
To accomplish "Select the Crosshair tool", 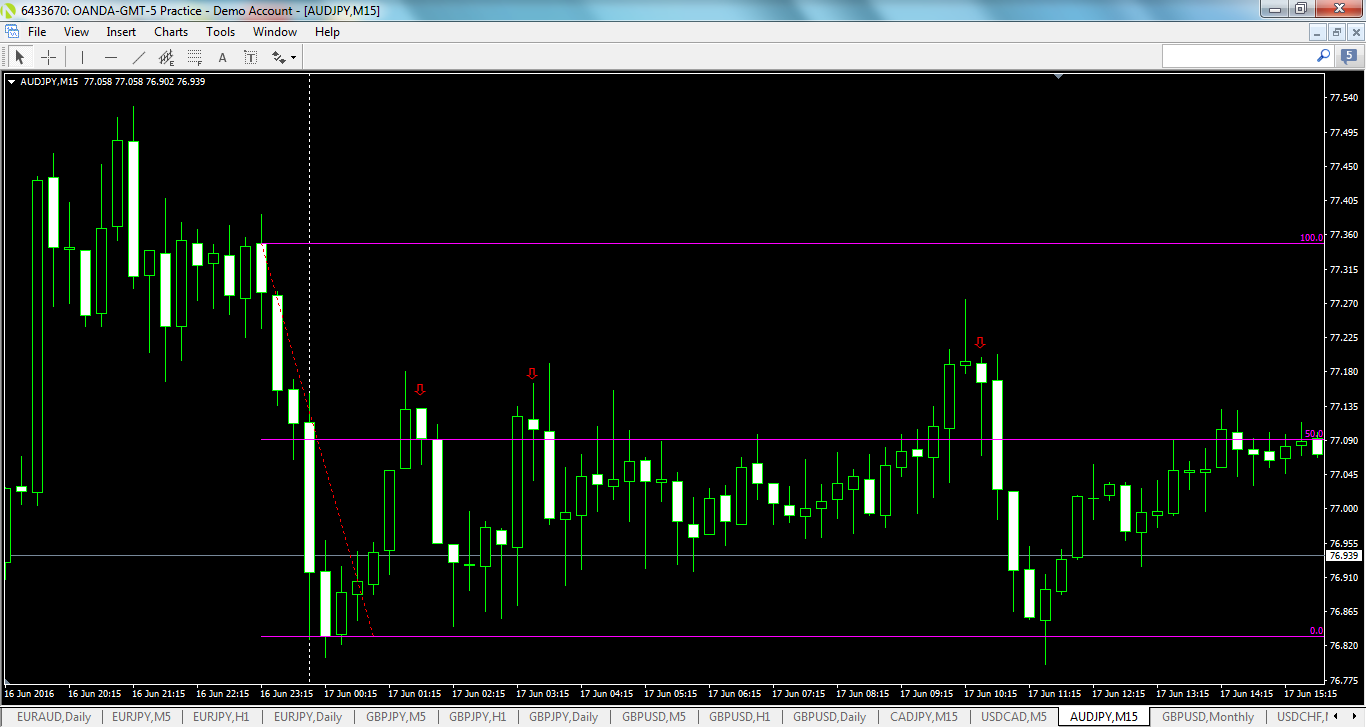I will (48, 57).
